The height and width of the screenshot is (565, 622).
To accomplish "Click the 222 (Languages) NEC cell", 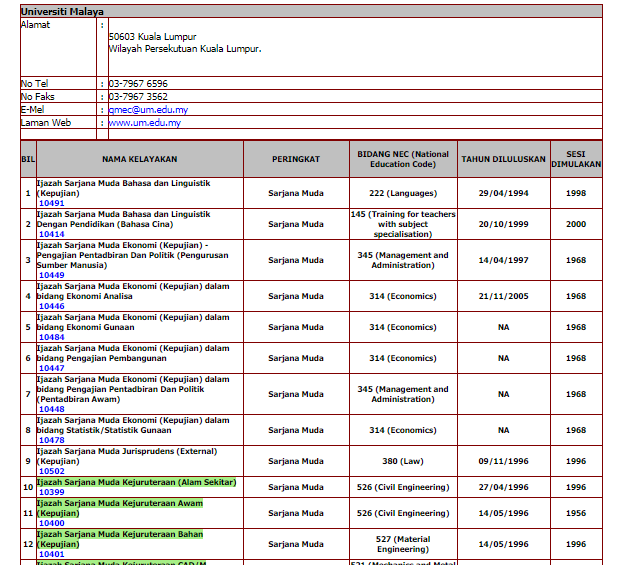I will 403,193.
